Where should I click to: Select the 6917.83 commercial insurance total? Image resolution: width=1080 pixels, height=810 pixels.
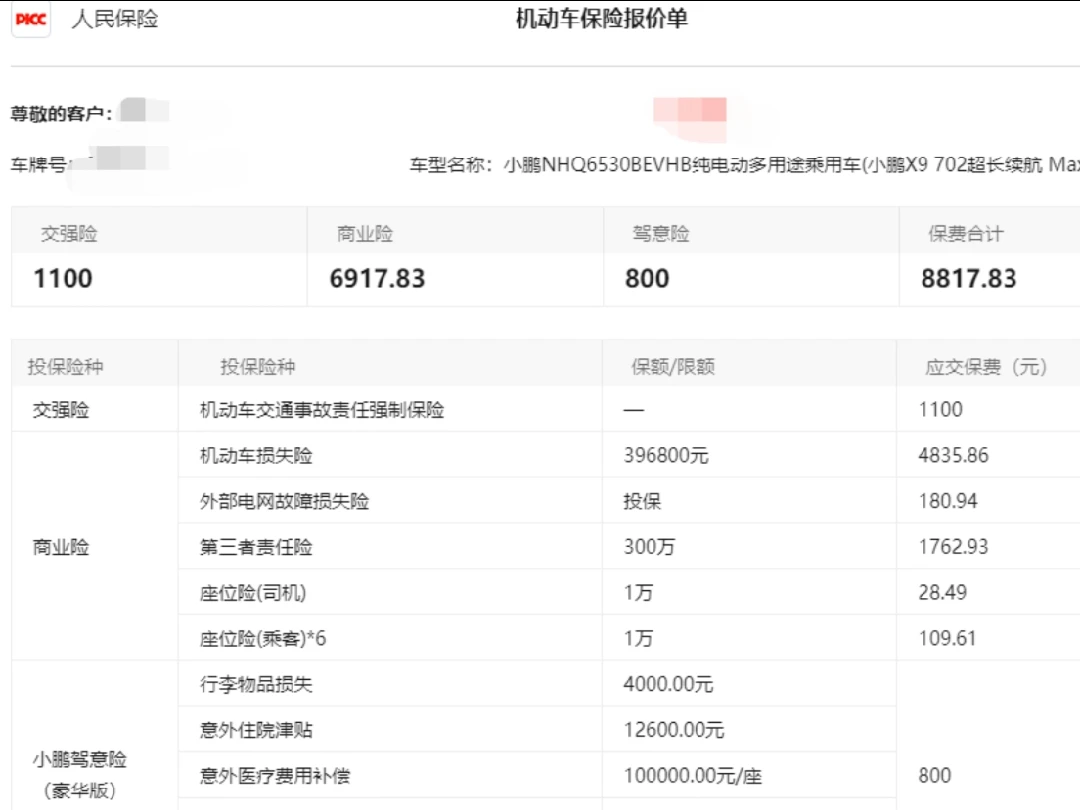pyautogui.click(x=377, y=278)
